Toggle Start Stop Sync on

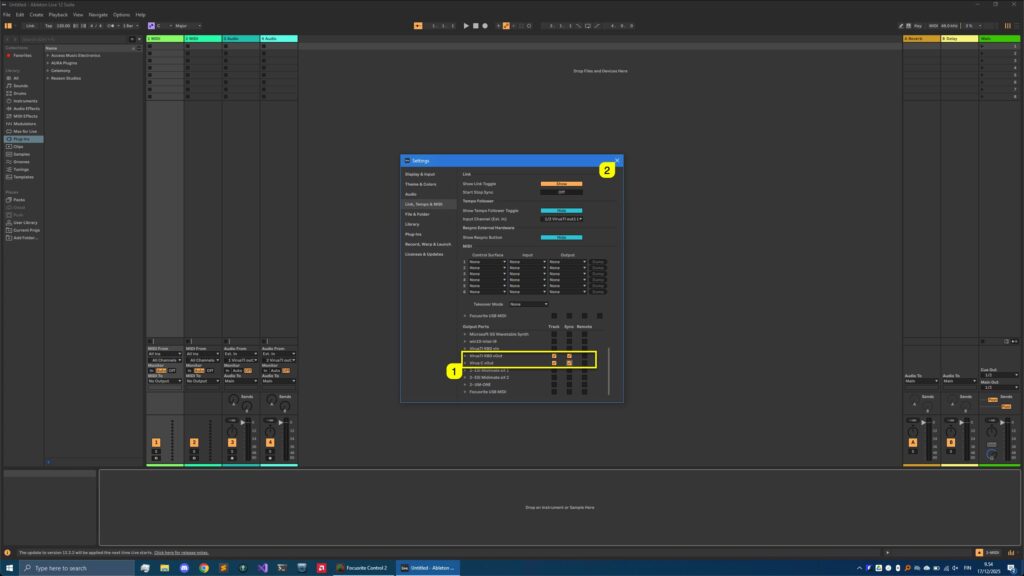click(561, 192)
